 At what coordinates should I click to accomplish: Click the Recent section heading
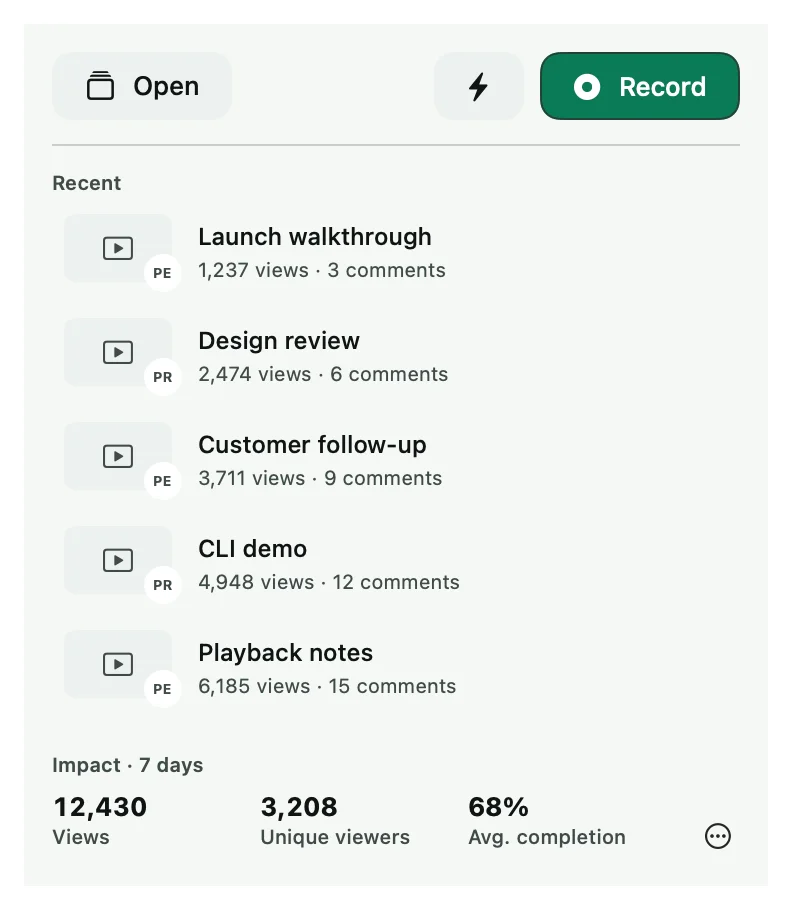click(86, 183)
